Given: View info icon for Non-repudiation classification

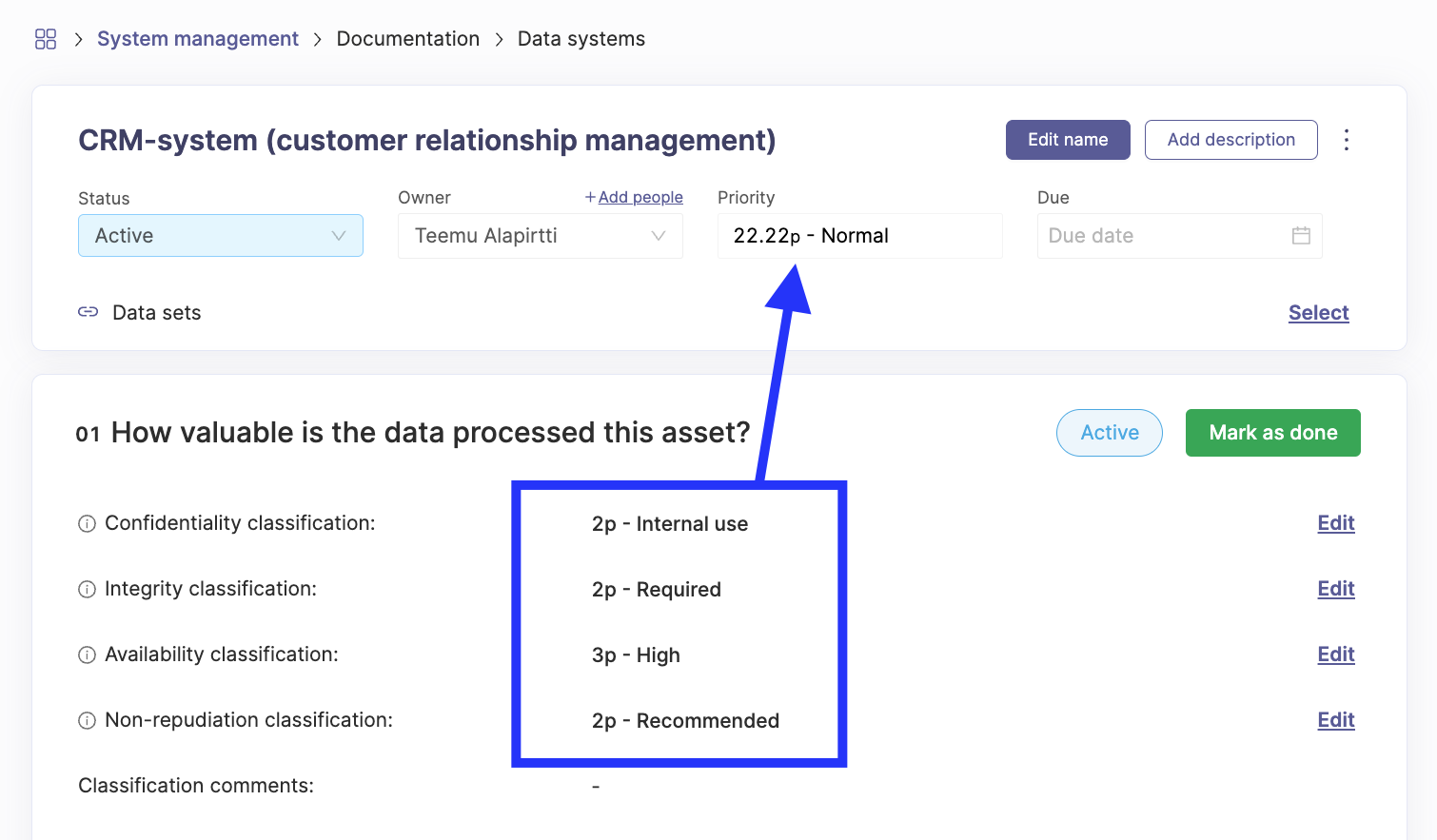Looking at the screenshot, I should [87, 720].
